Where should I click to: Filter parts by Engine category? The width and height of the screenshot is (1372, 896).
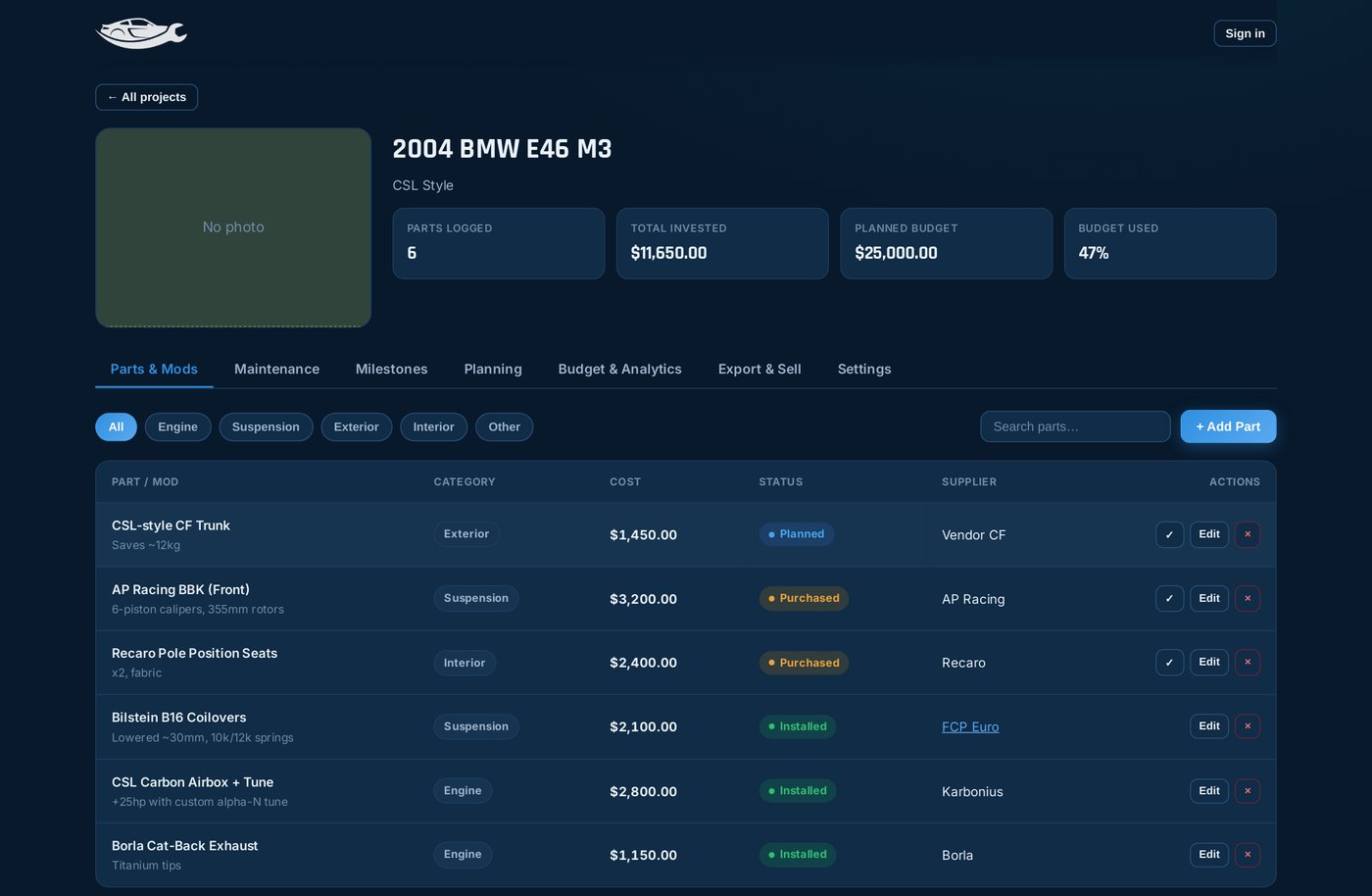coord(177,426)
